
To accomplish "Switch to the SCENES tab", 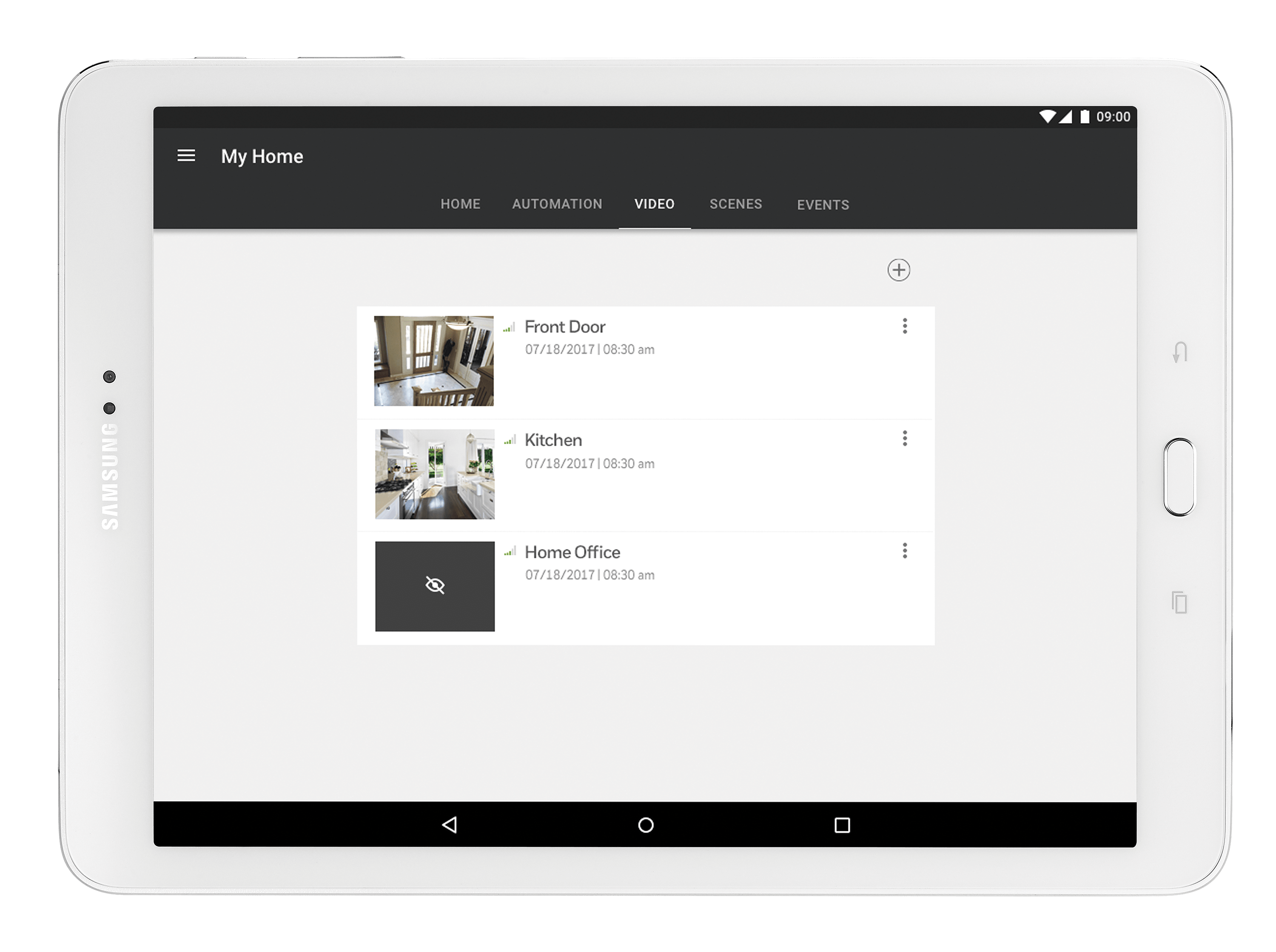I will [735, 204].
